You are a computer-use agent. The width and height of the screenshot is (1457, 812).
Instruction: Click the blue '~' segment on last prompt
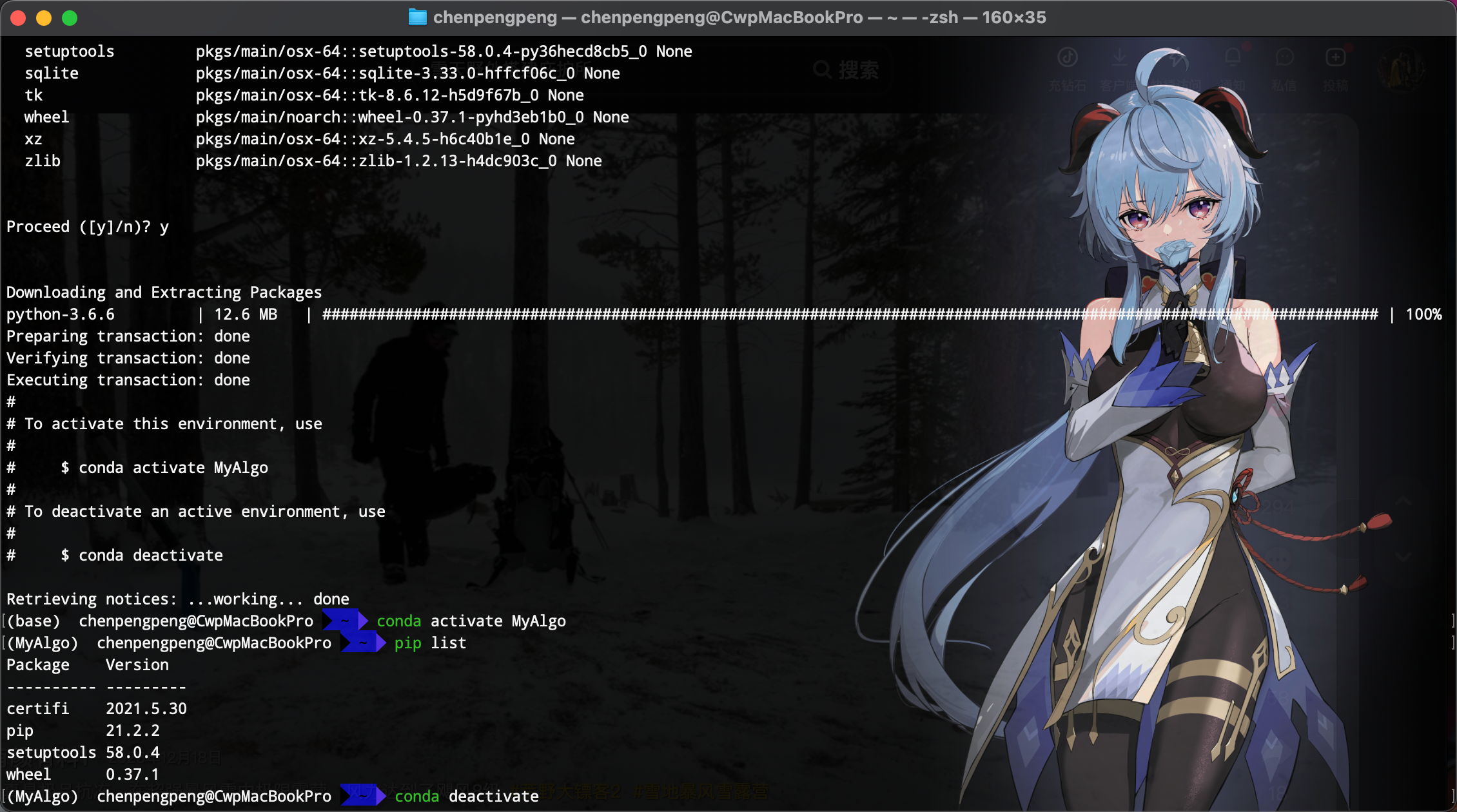pyautogui.click(x=363, y=797)
